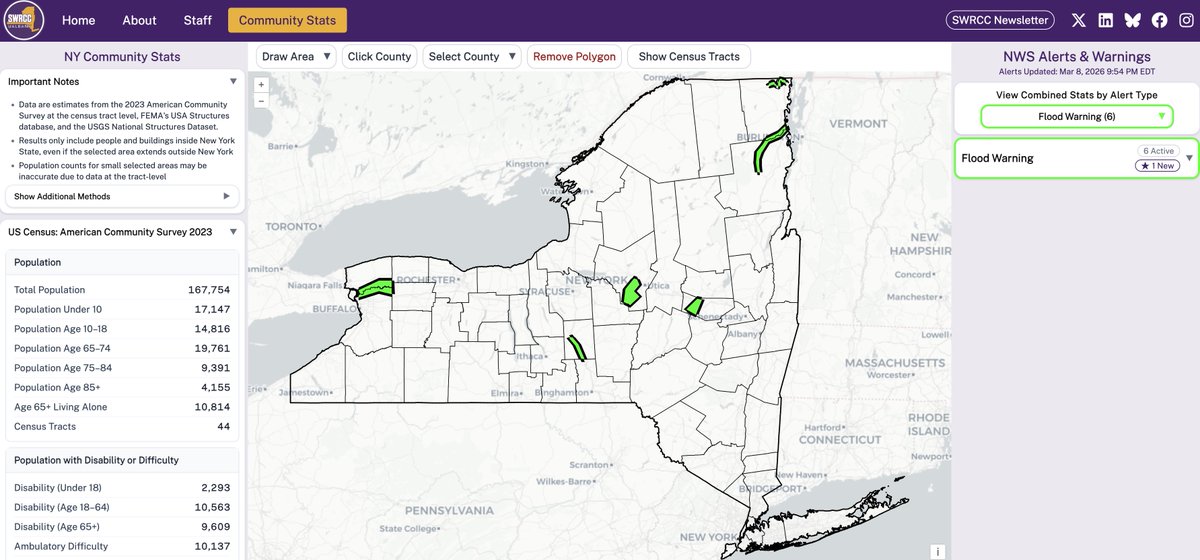The height and width of the screenshot is (560, 1200).
Task: Click the Population Under 10 row
Action: 122,310
